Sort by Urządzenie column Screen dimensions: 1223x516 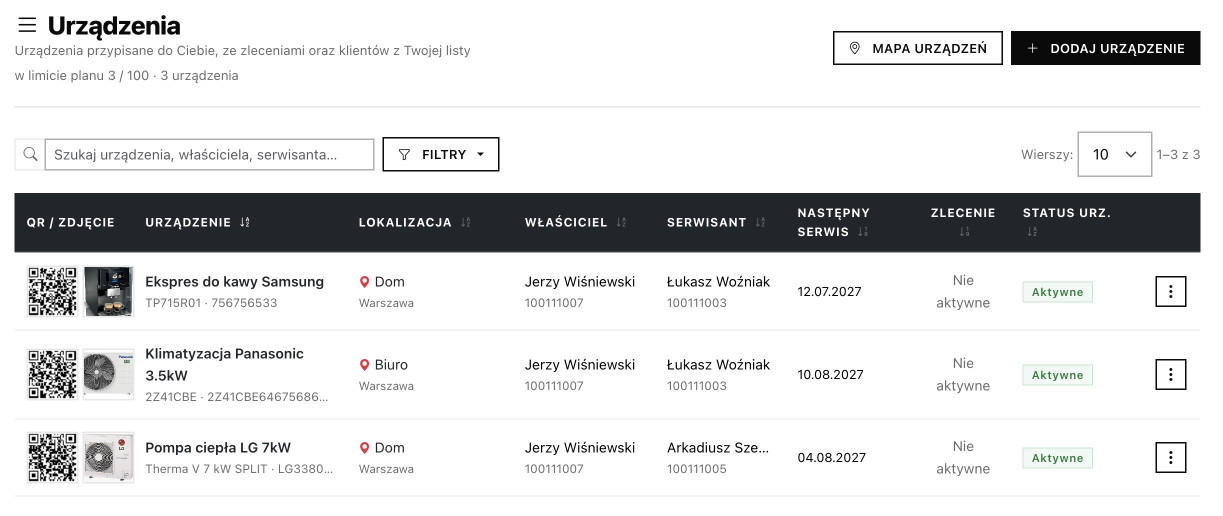(245, 223)
